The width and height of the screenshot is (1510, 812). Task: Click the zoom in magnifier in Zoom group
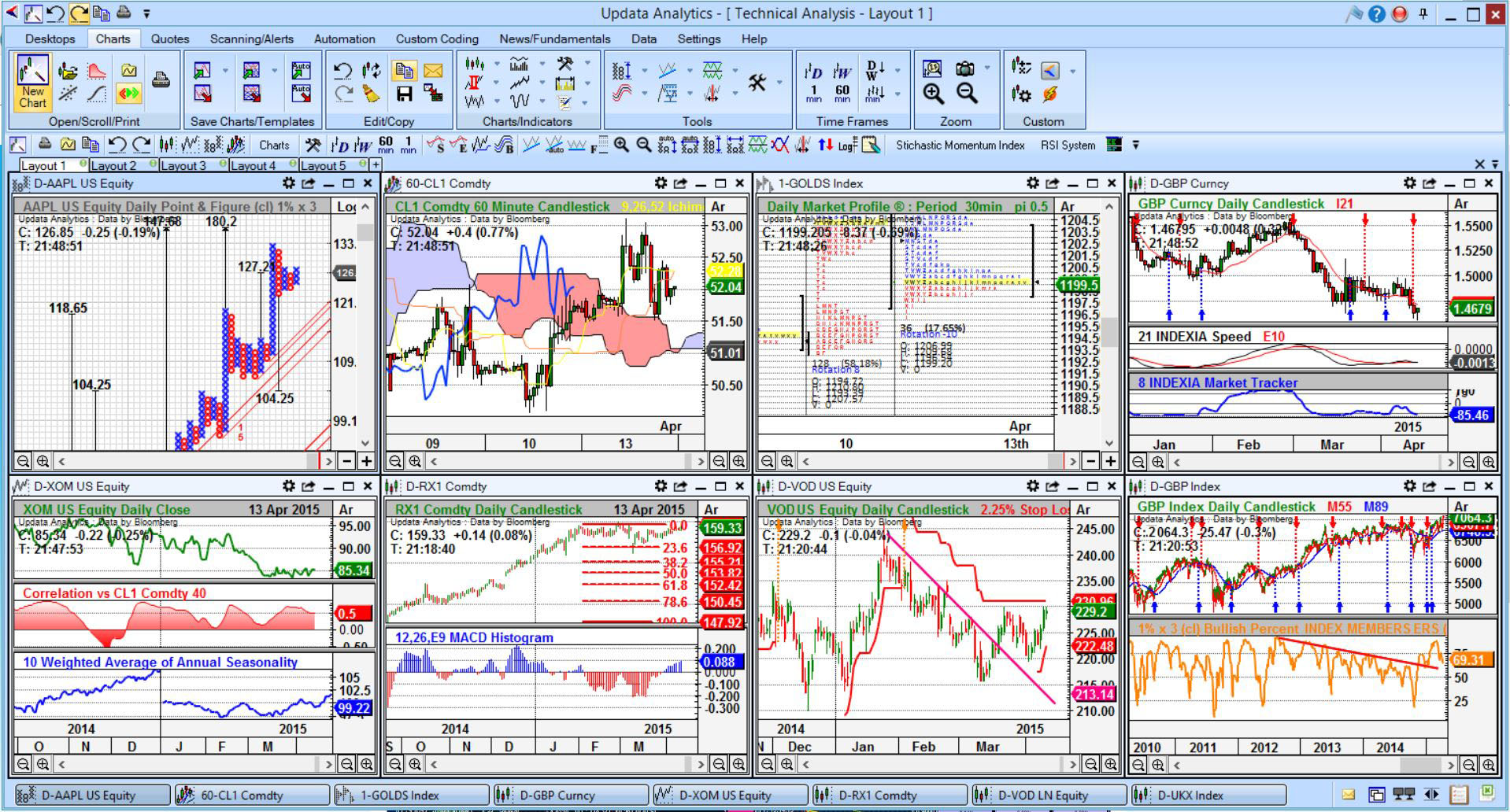[x=934, y=94]
